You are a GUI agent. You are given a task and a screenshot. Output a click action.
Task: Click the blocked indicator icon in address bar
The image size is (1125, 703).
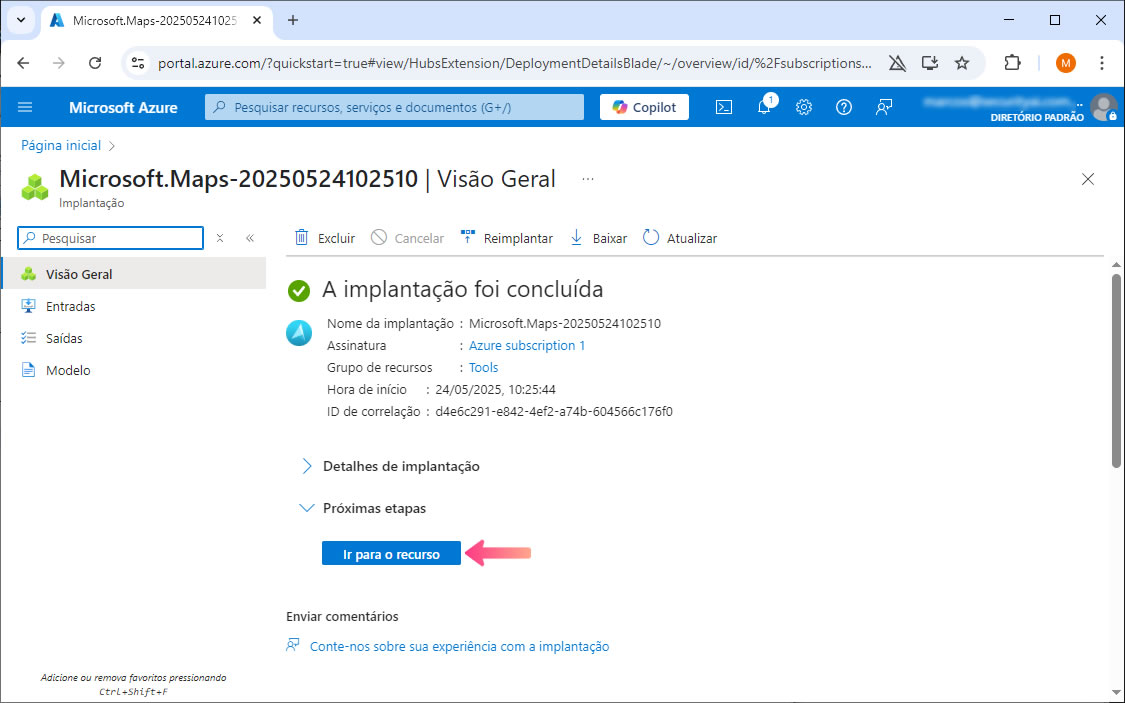[x=897, y=63]
